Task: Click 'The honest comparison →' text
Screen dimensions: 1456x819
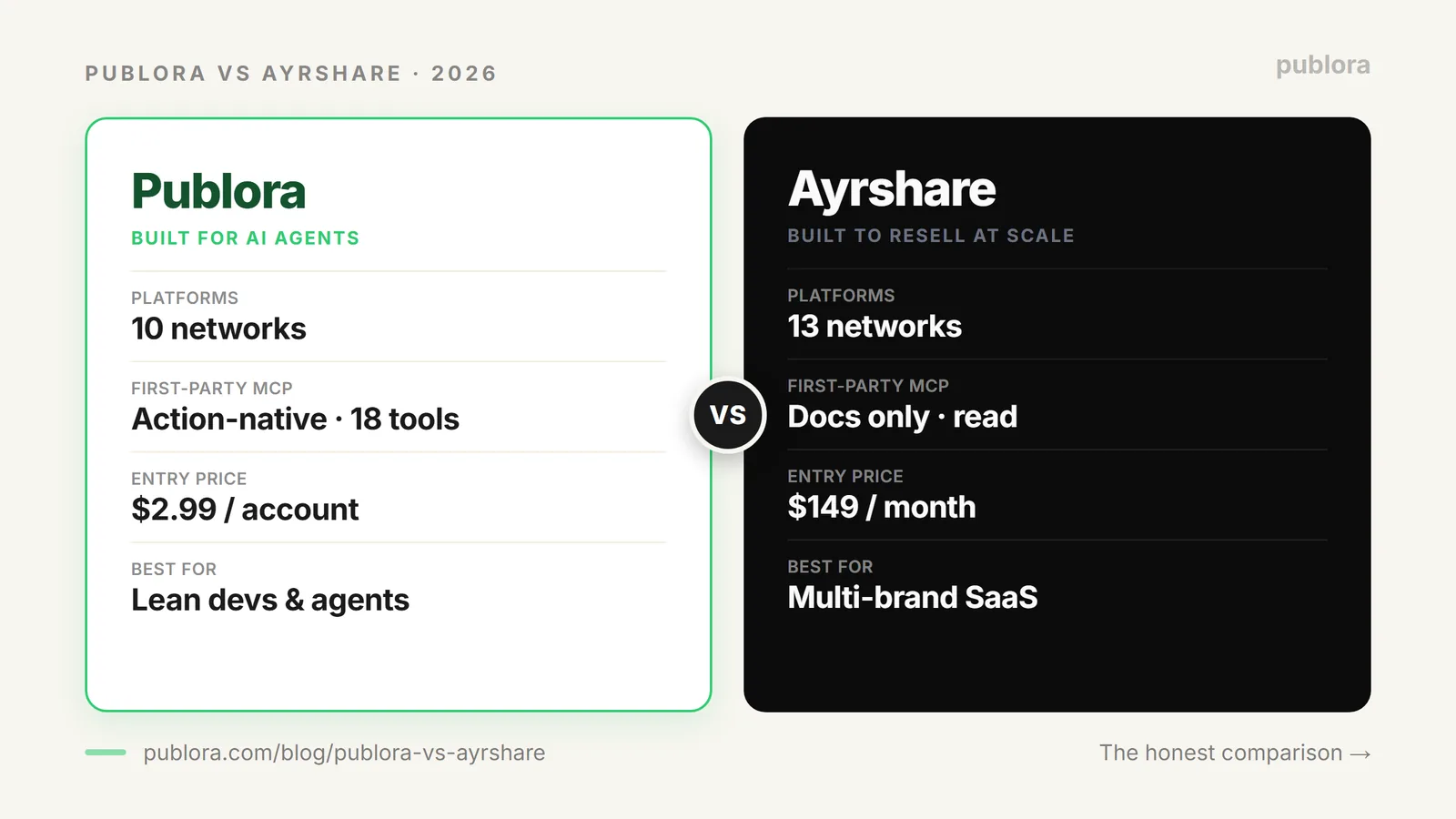Action: (1235, 753)
